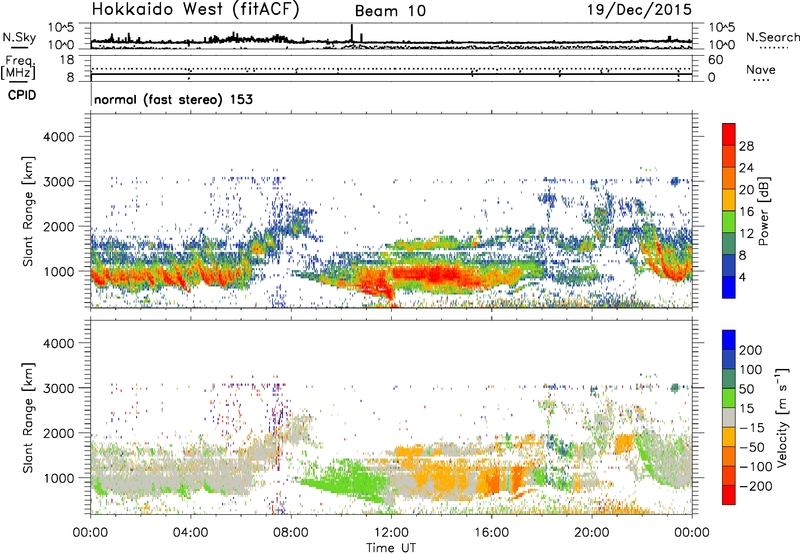Viewport: 800px width, 554px height.
Task: Click the blue top segment of velocity colorbar
Action: tap(729, 340)
